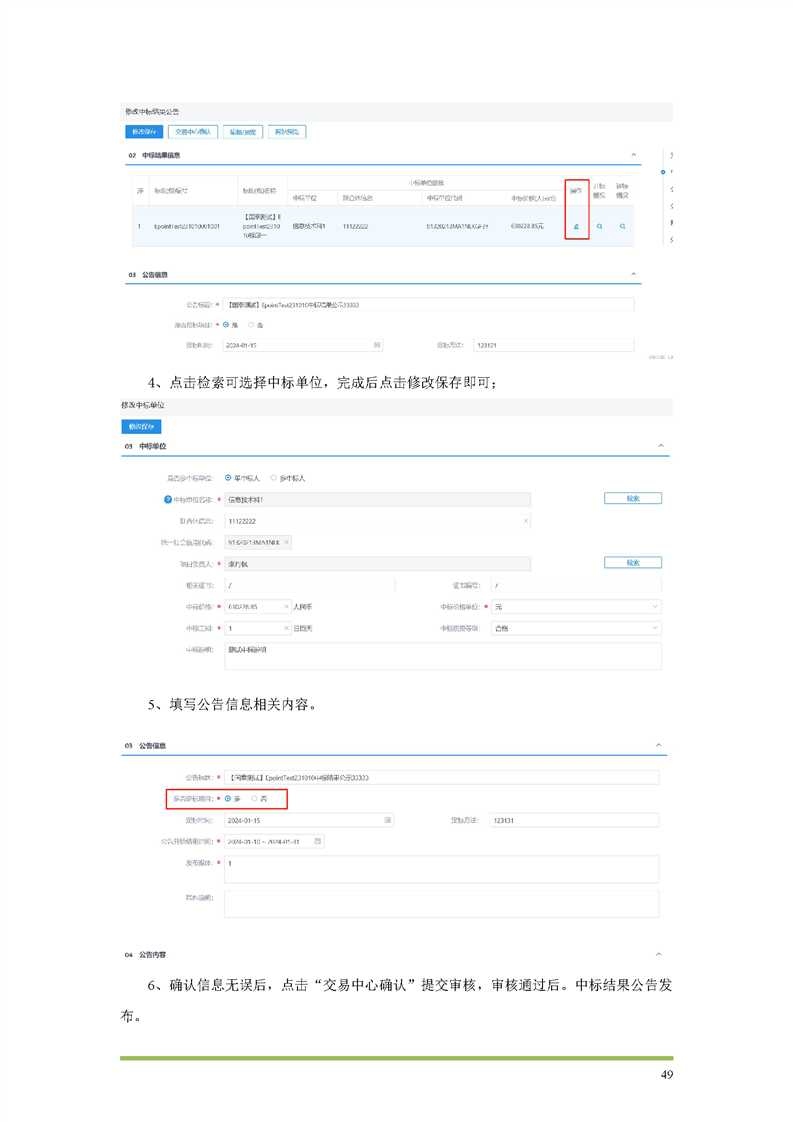Image resolution: width=793 pixels, height=1122 pixels.
Task: Click 修改保存 under 修改中标单位 heading
Action: [141, 426]
